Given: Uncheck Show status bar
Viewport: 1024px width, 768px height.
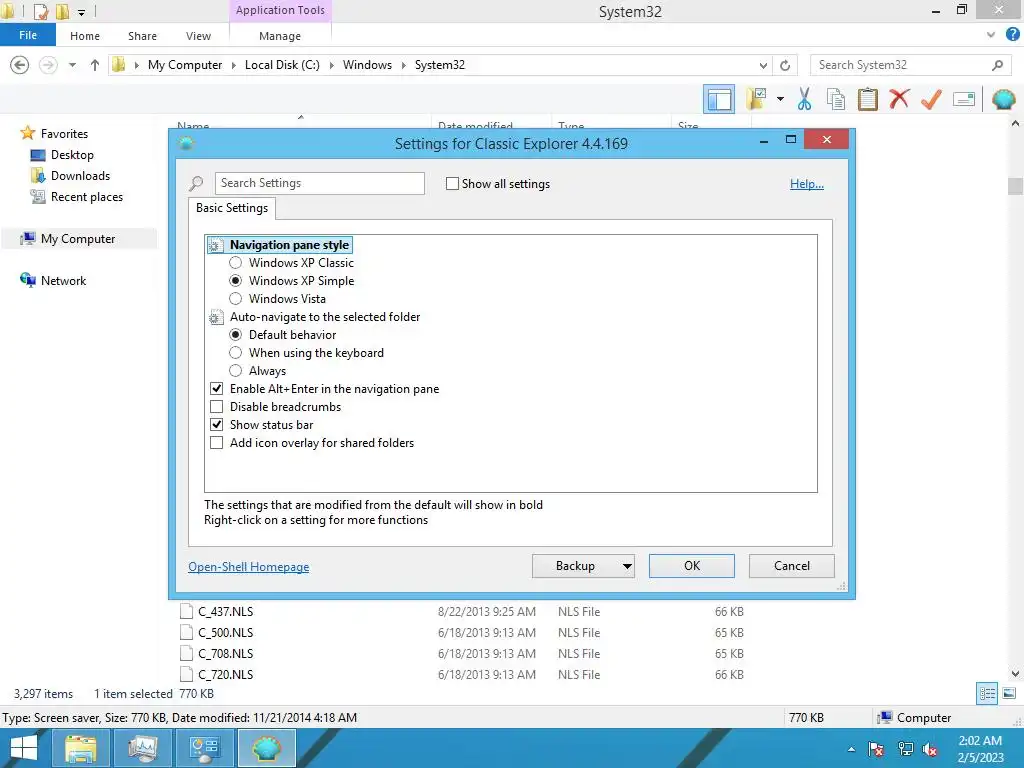Looking at the screenshot, I should coord(216,424).
